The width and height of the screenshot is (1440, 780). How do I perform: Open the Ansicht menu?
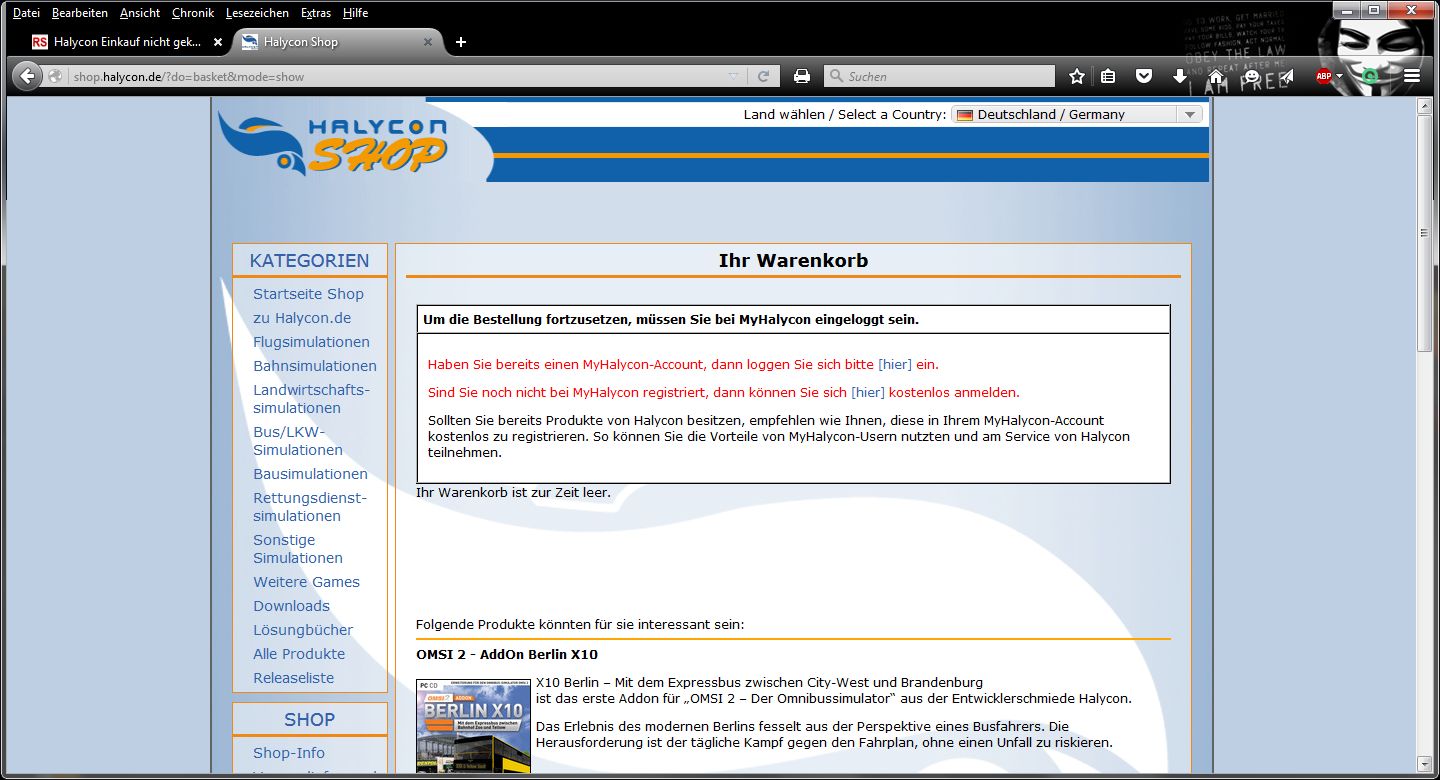140,13
